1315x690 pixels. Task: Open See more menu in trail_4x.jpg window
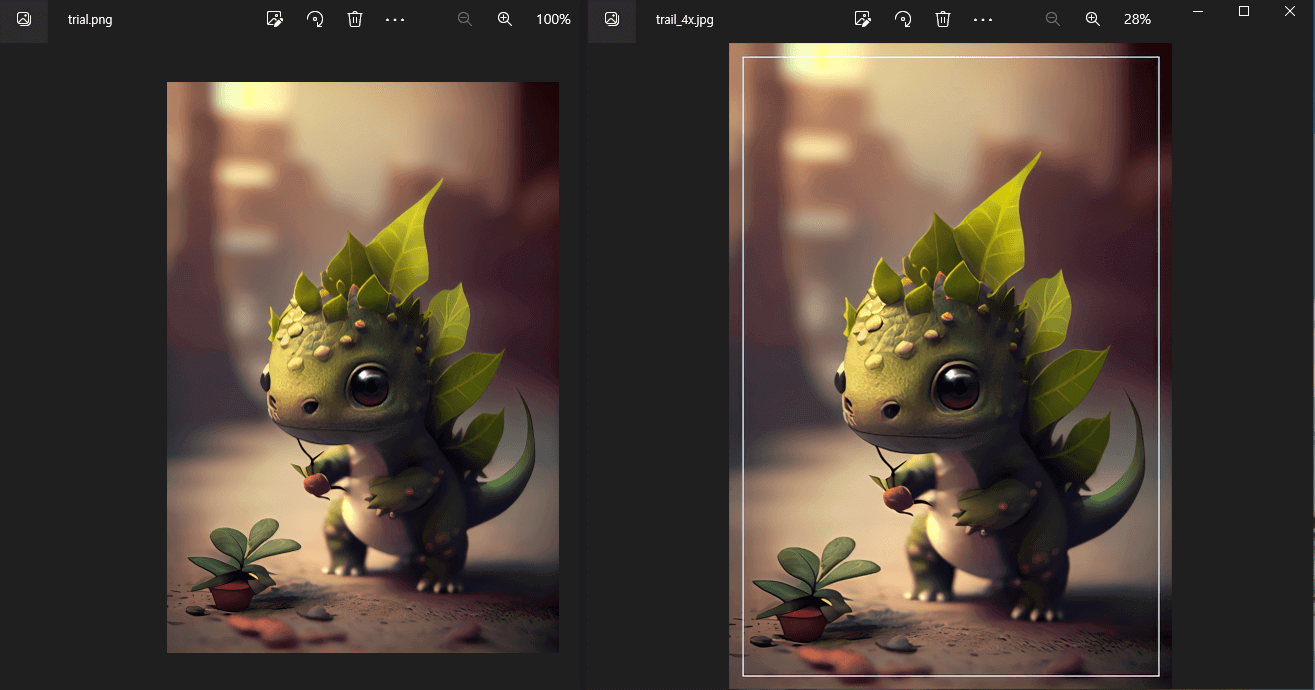(x=983, y=19)
